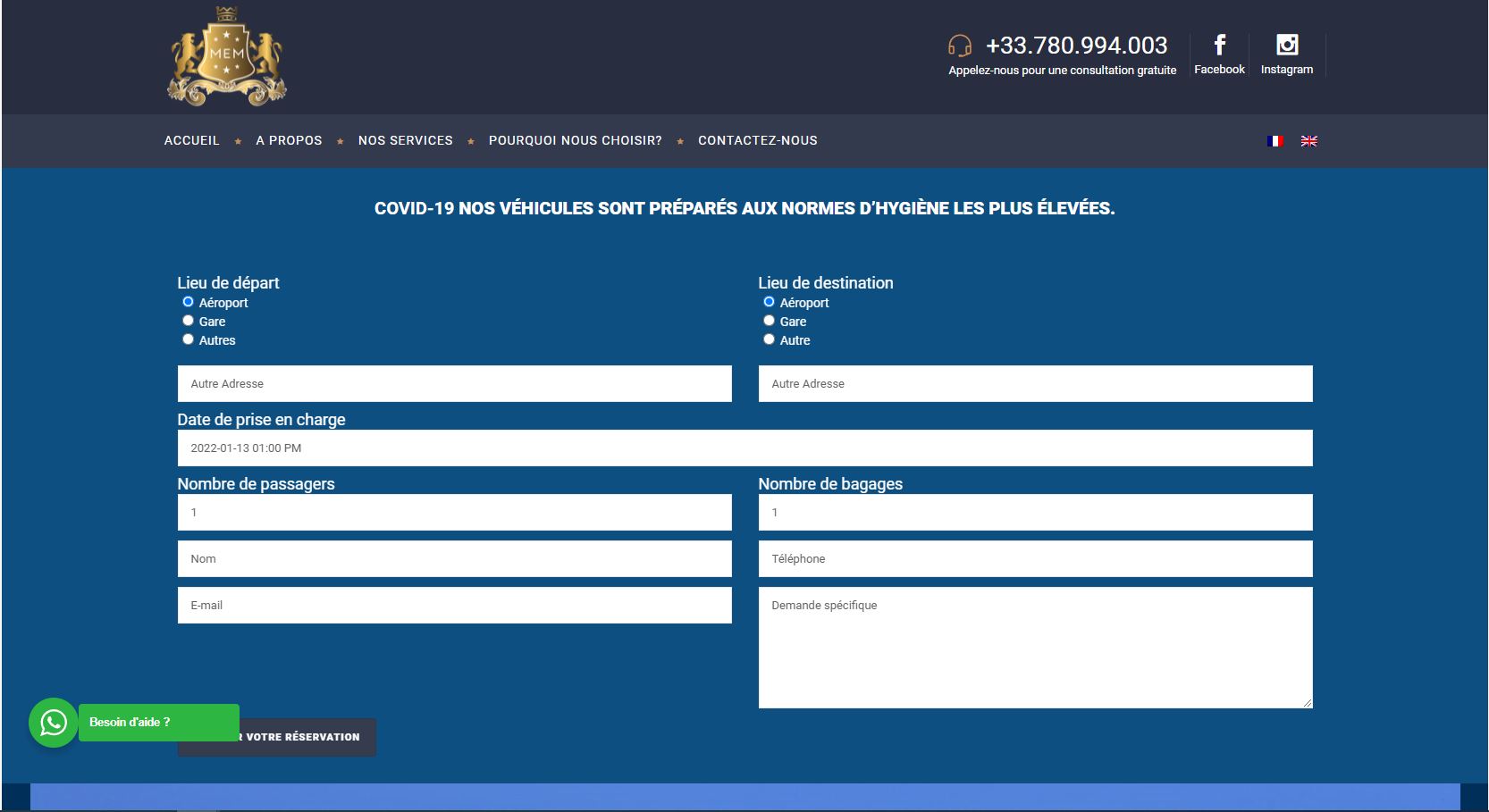Select Aéroport as Lieu de destination
The width and height of the screenshot is (1489, 812).
769,302
